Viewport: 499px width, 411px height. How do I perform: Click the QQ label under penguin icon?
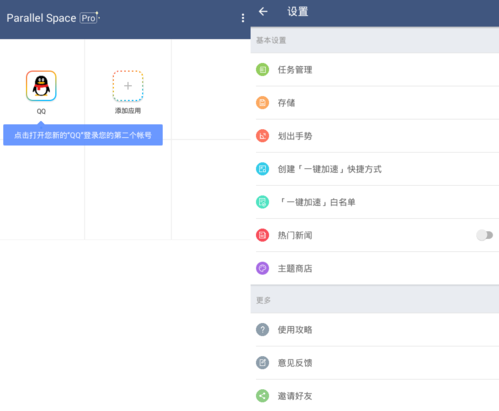point(41,111)
